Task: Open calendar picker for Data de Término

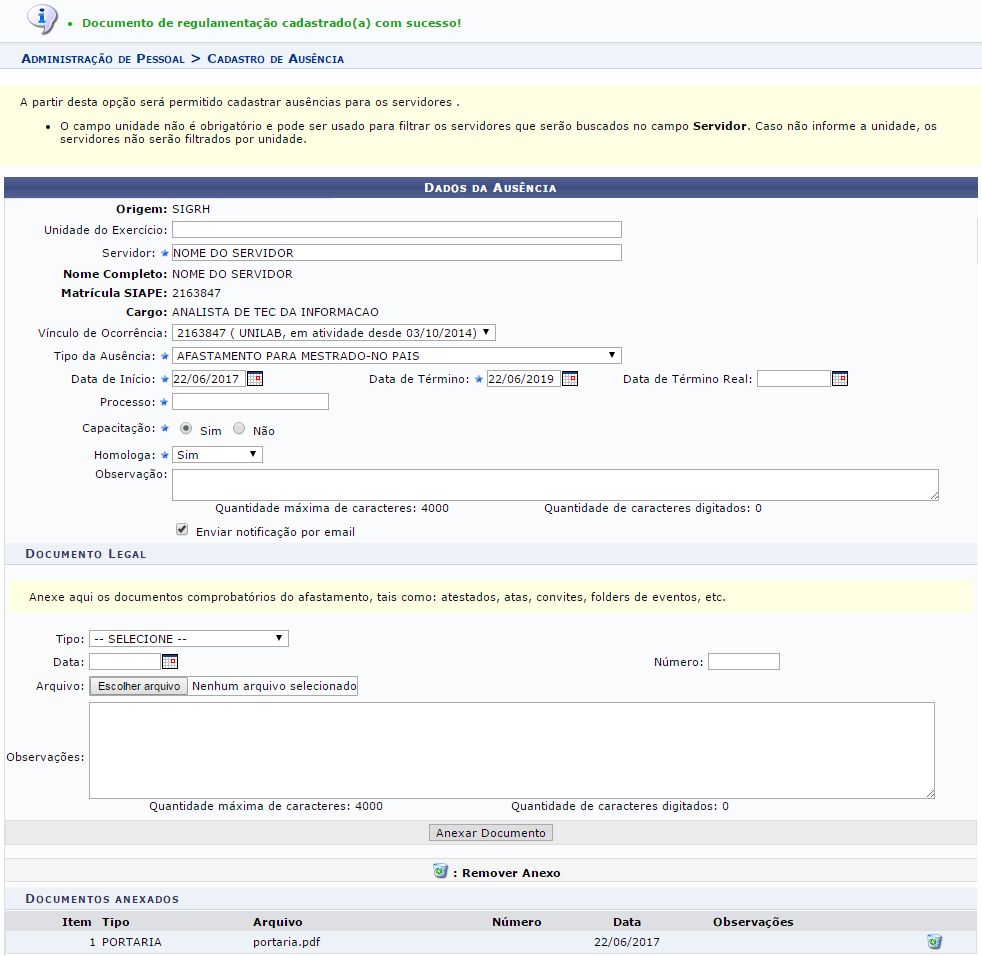Action: click(569, 379)
